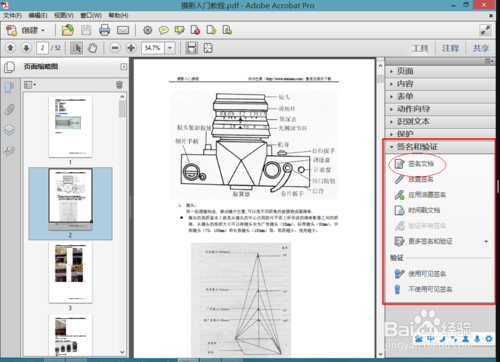This screenshot has width=500, height=362.
Task: Open the Help (帮助) menu
Action: [118, 16]
